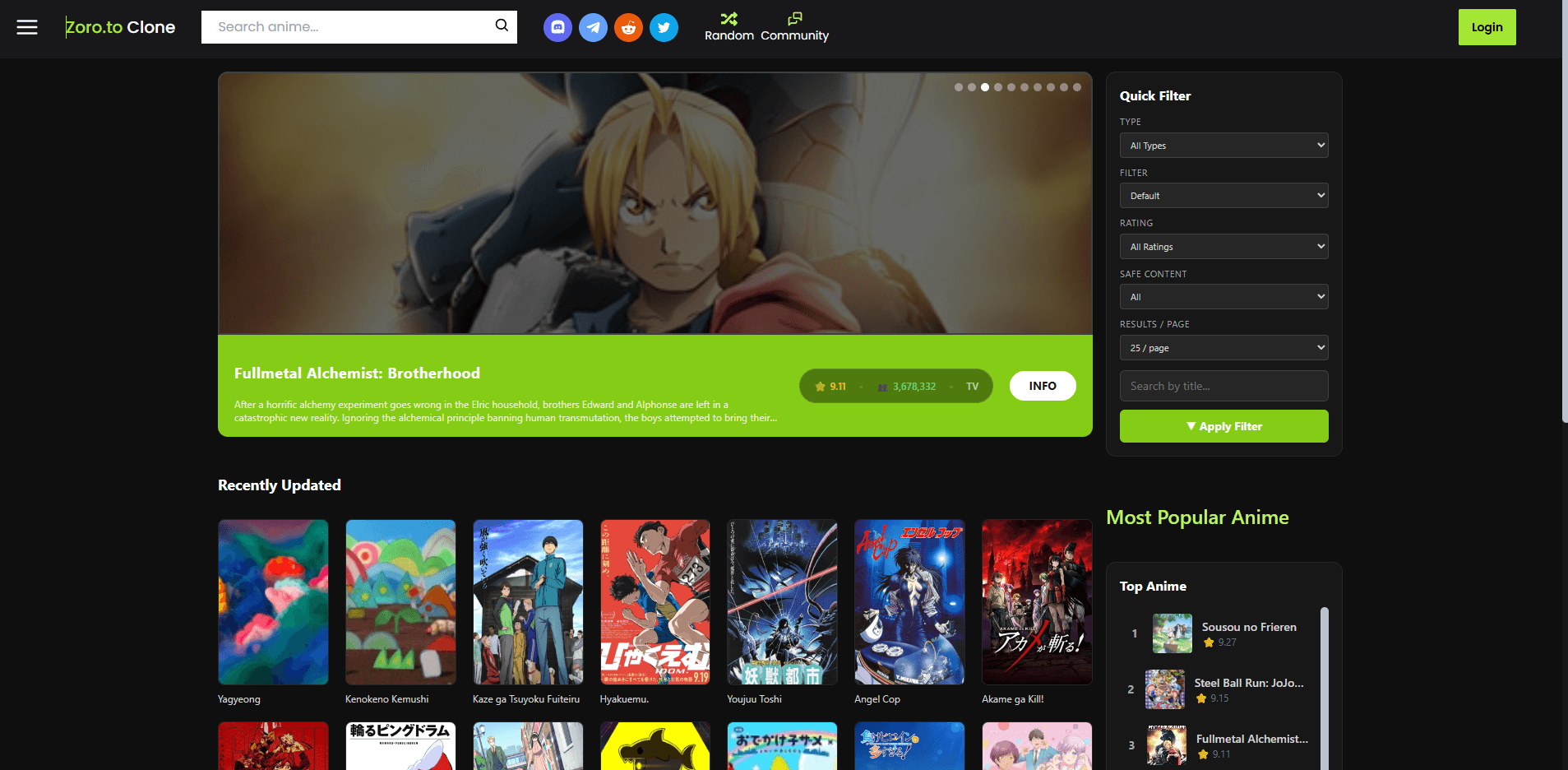
Task: Change the Results / Page dropdown
Action: click(1223, 348)
